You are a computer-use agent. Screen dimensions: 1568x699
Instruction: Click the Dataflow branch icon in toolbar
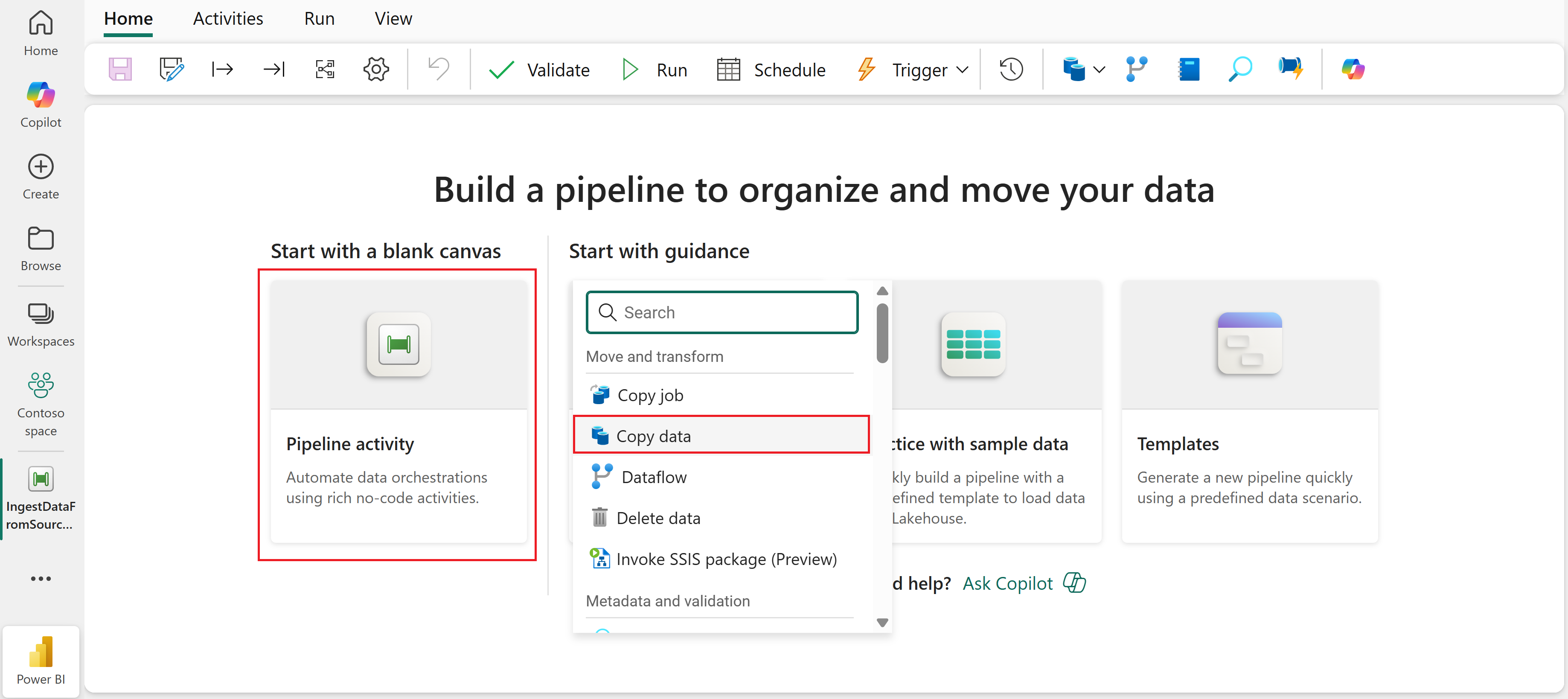pyautogui.click(x=1136, y=70)
